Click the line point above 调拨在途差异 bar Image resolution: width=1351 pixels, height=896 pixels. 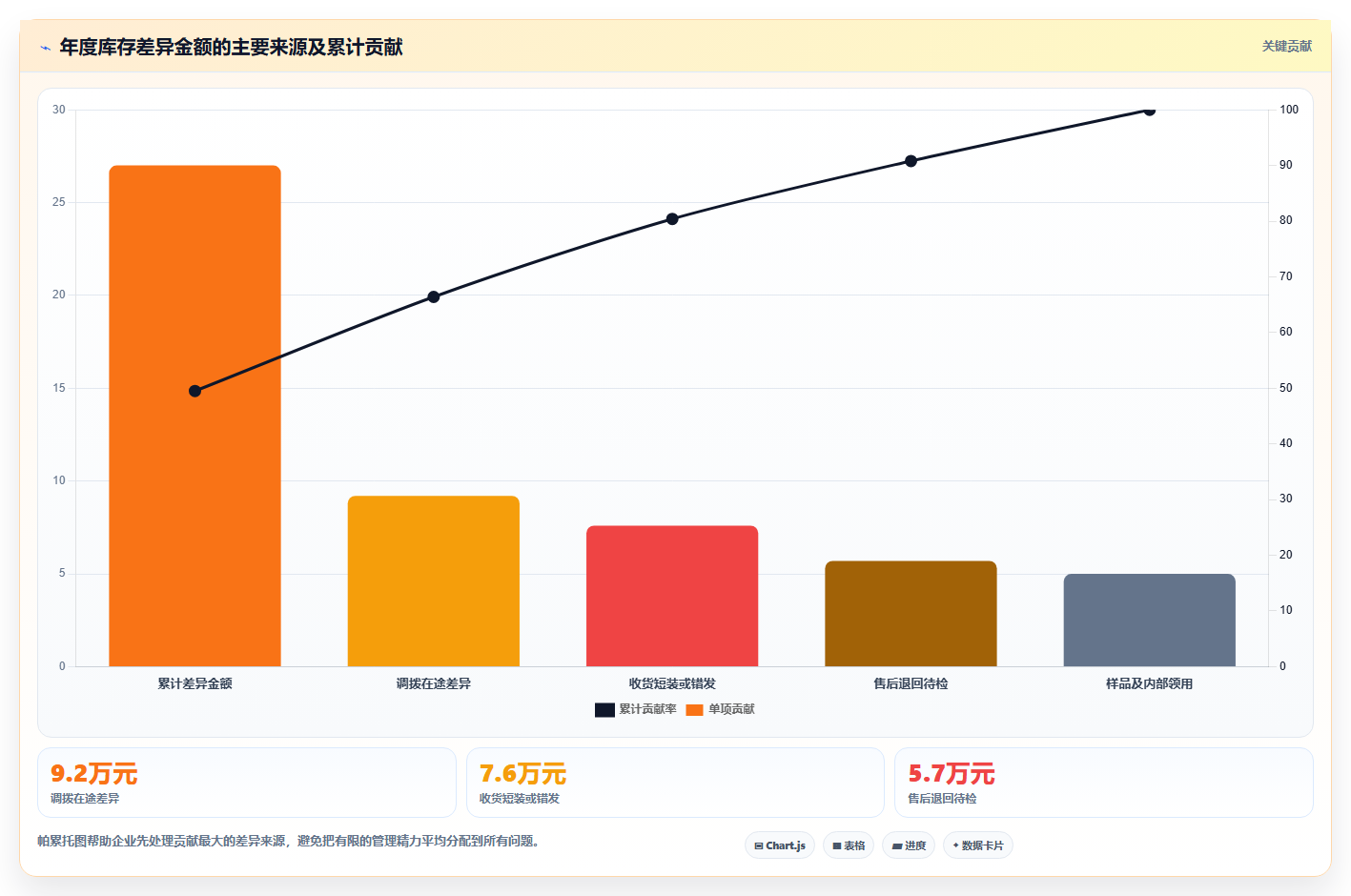click(433, 296)
